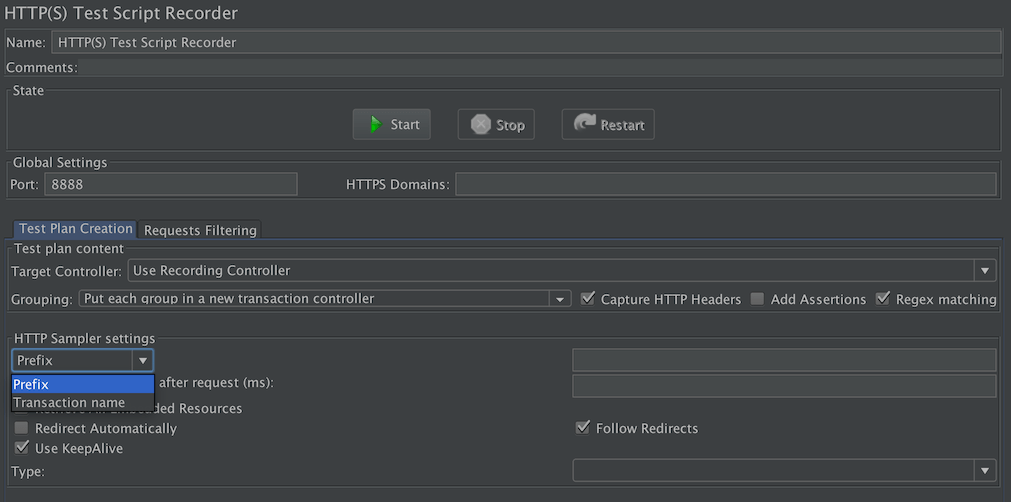Screen dimensions: 1011x502
Task: Focus the HTTPS Domains text field
Action: [x=725, y=185]
